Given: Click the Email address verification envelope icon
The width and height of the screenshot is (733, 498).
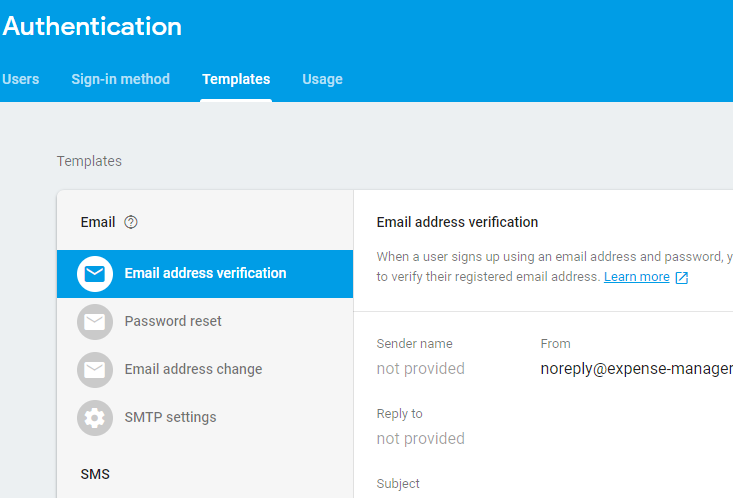Looking at the screenshot, I should (95, 274).
